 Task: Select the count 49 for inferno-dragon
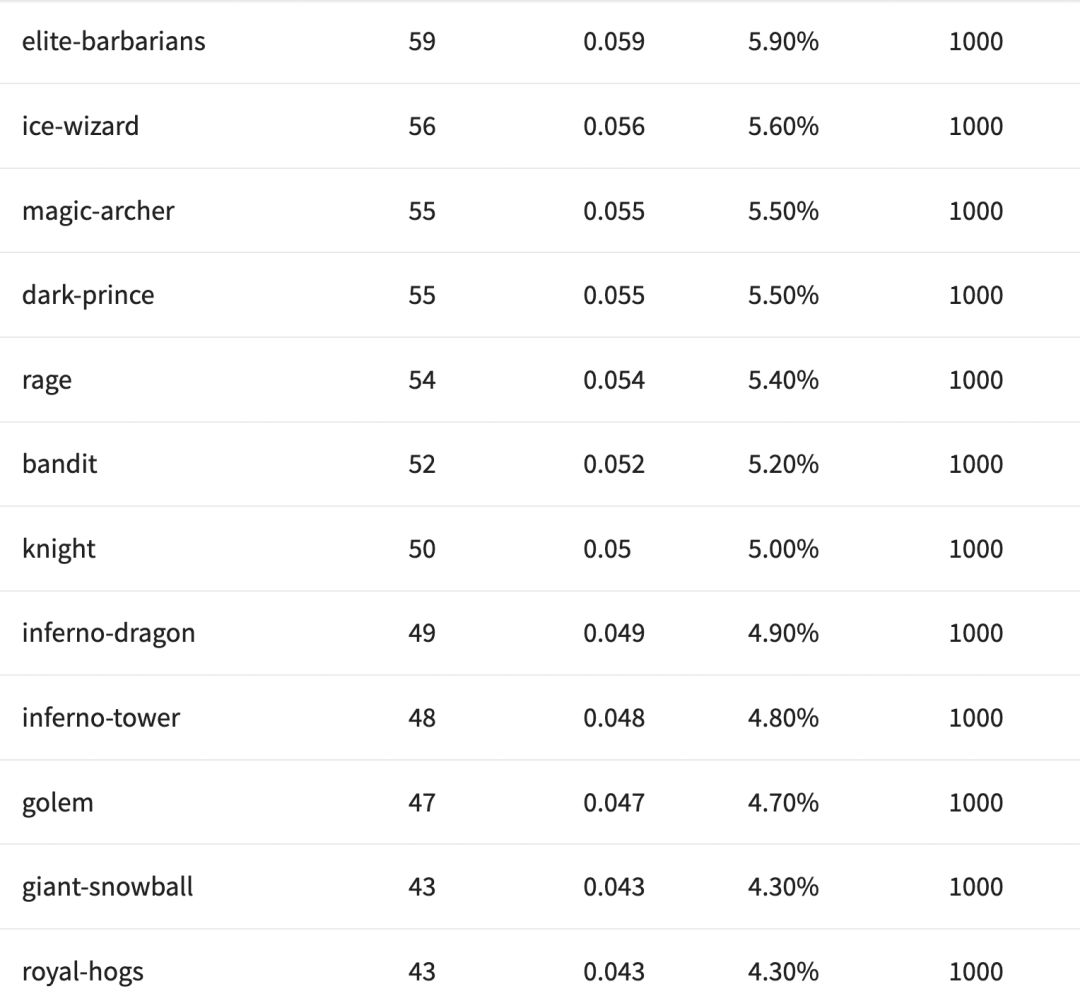(x=422, y=633)
